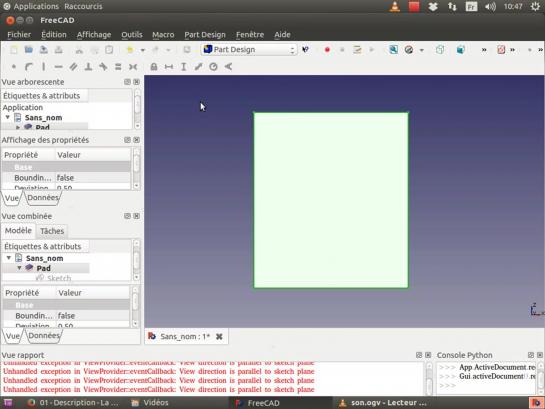Click the greyed-out Cut scissors icon

(79, 50)
